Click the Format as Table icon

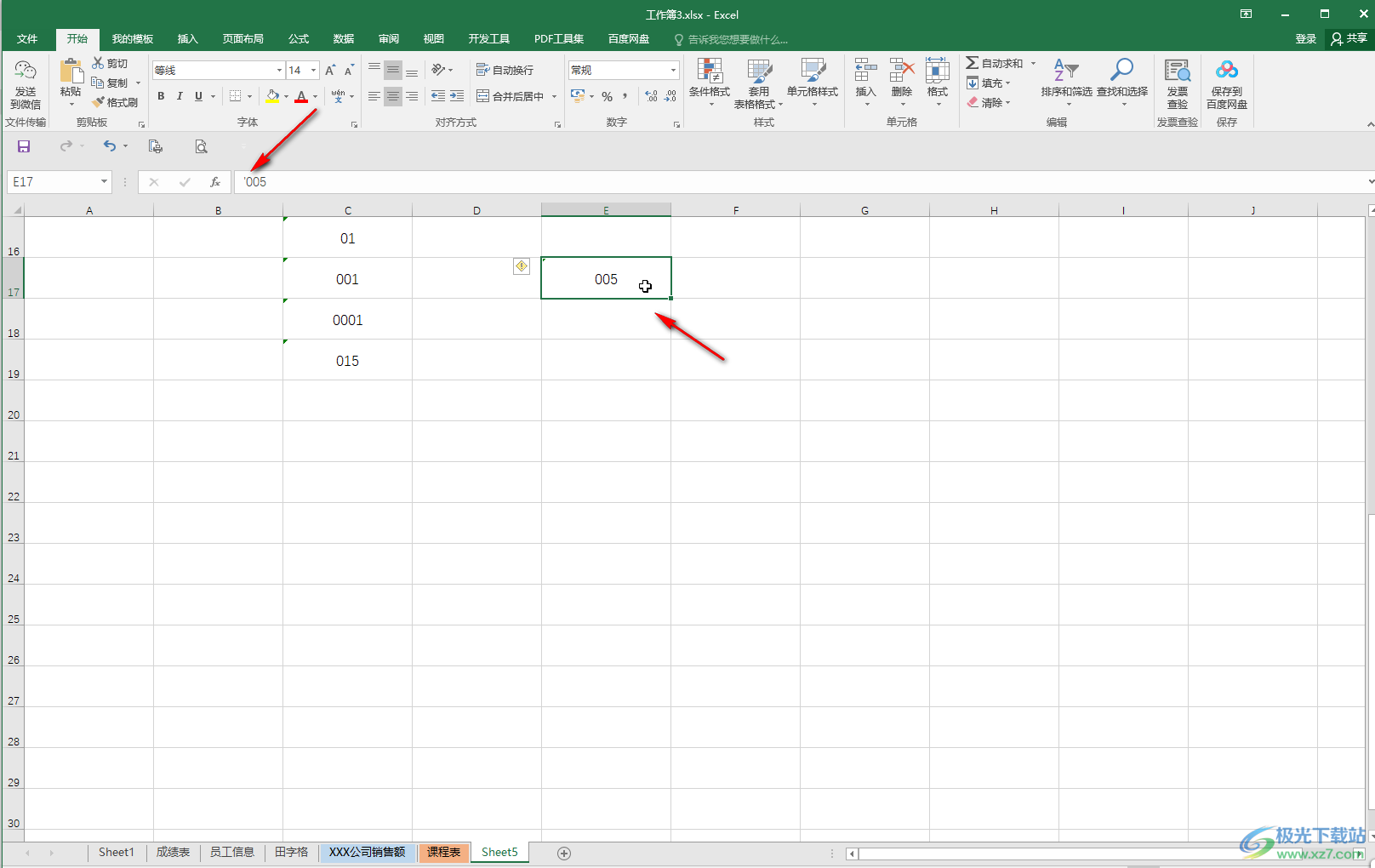click(x=759, y=71)
